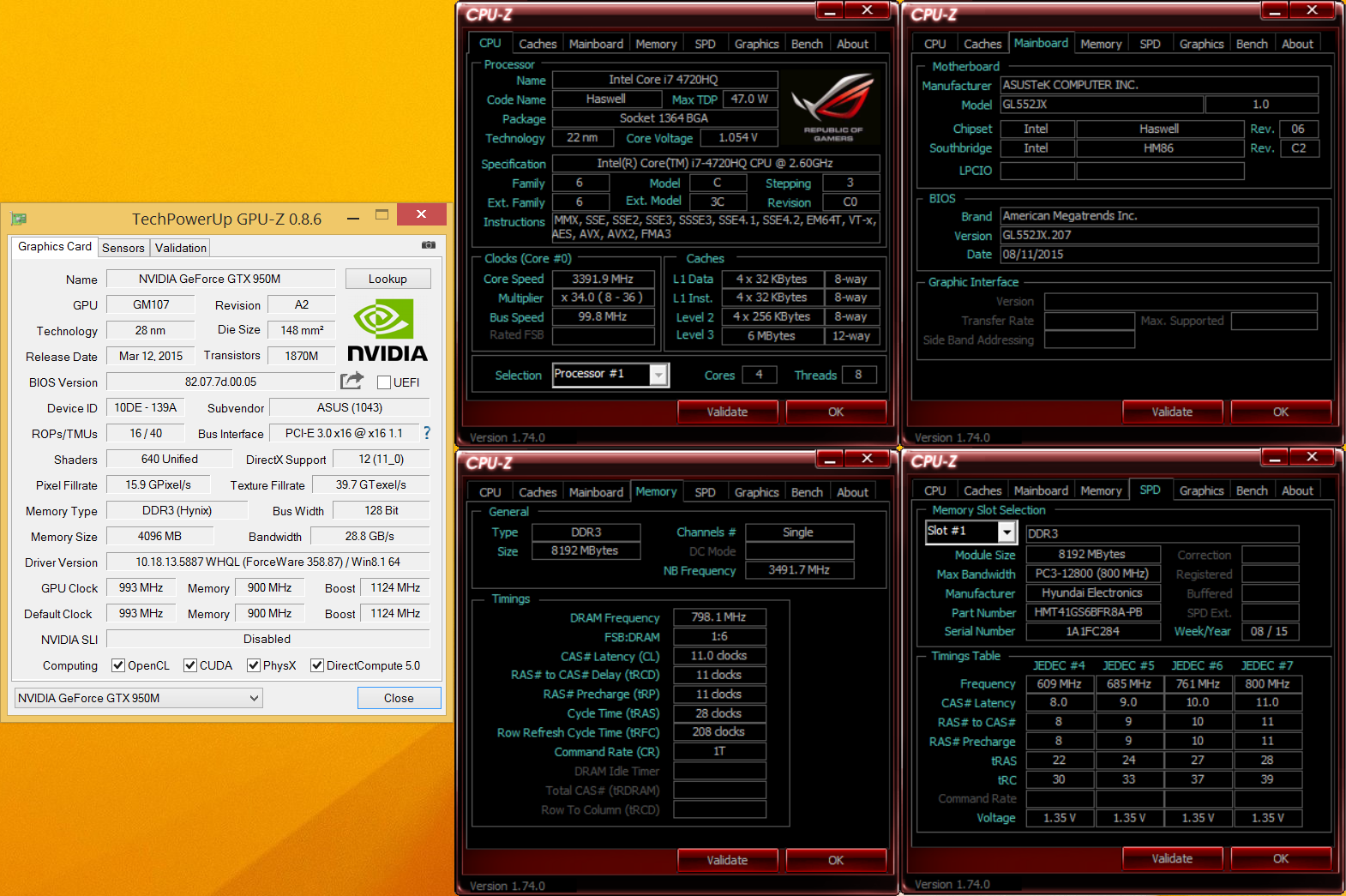Image resolution: width=1346 pixels, height=896 pixels.
Task: Open Caches tab in the CPU-Z CPU window
Action: coord(538,44)
